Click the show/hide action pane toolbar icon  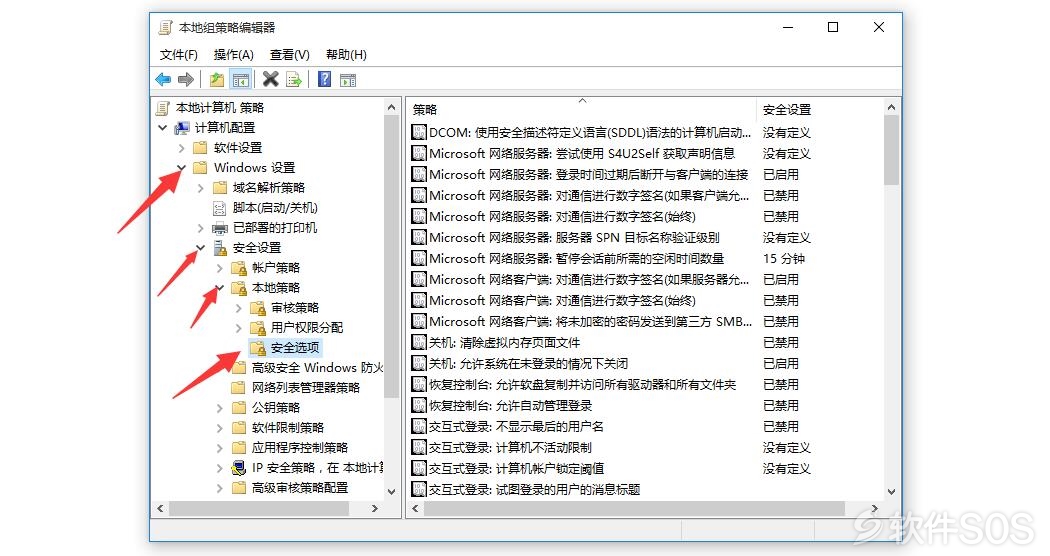[x=348, y=80]
